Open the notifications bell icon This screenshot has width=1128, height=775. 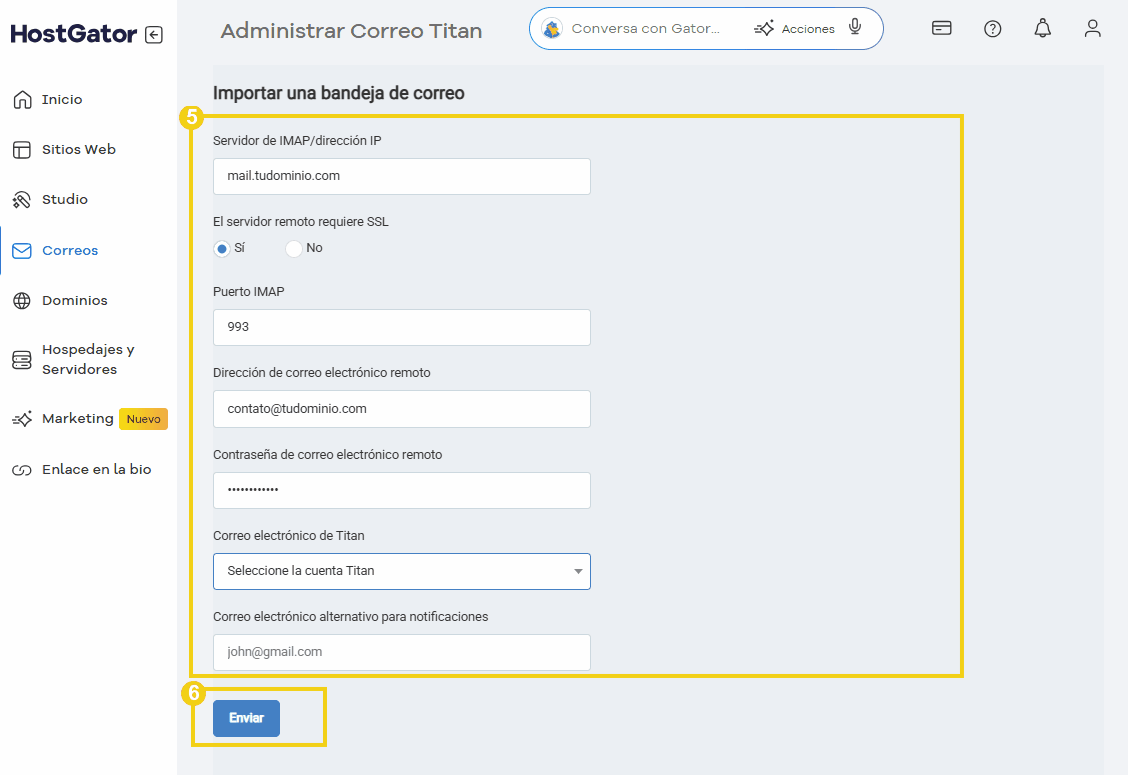[x=1042, y=28]
